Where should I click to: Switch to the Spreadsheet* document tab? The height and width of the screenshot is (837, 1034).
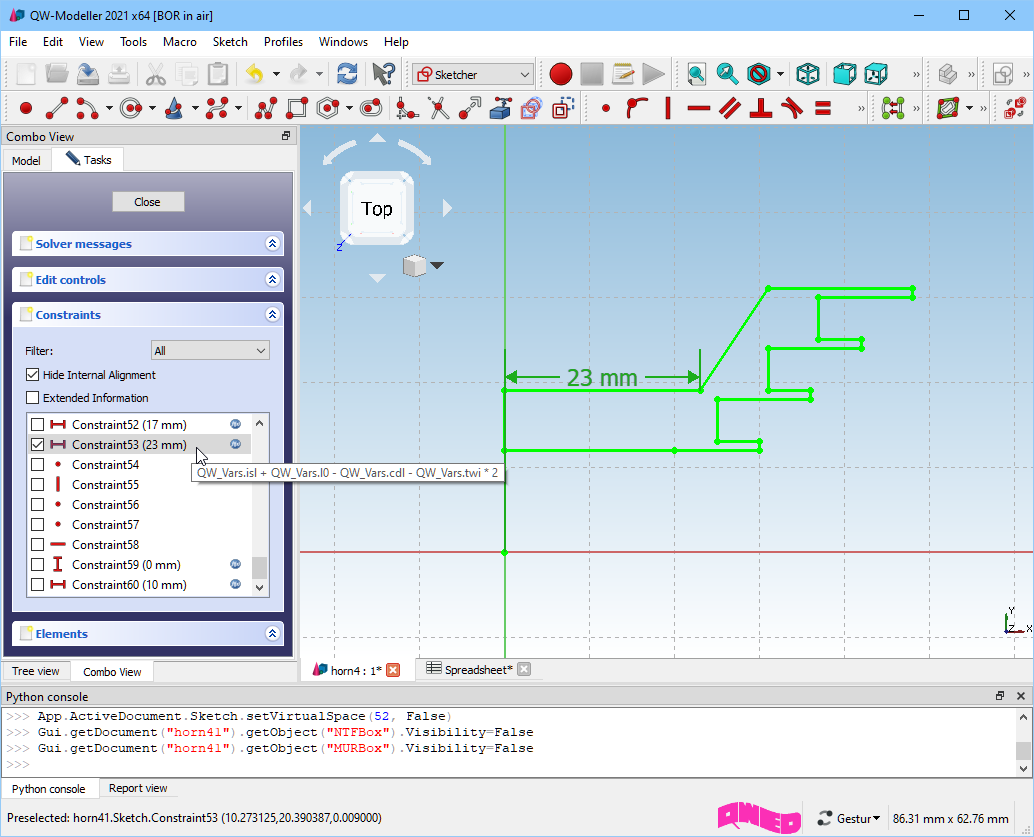pos(478,669)
